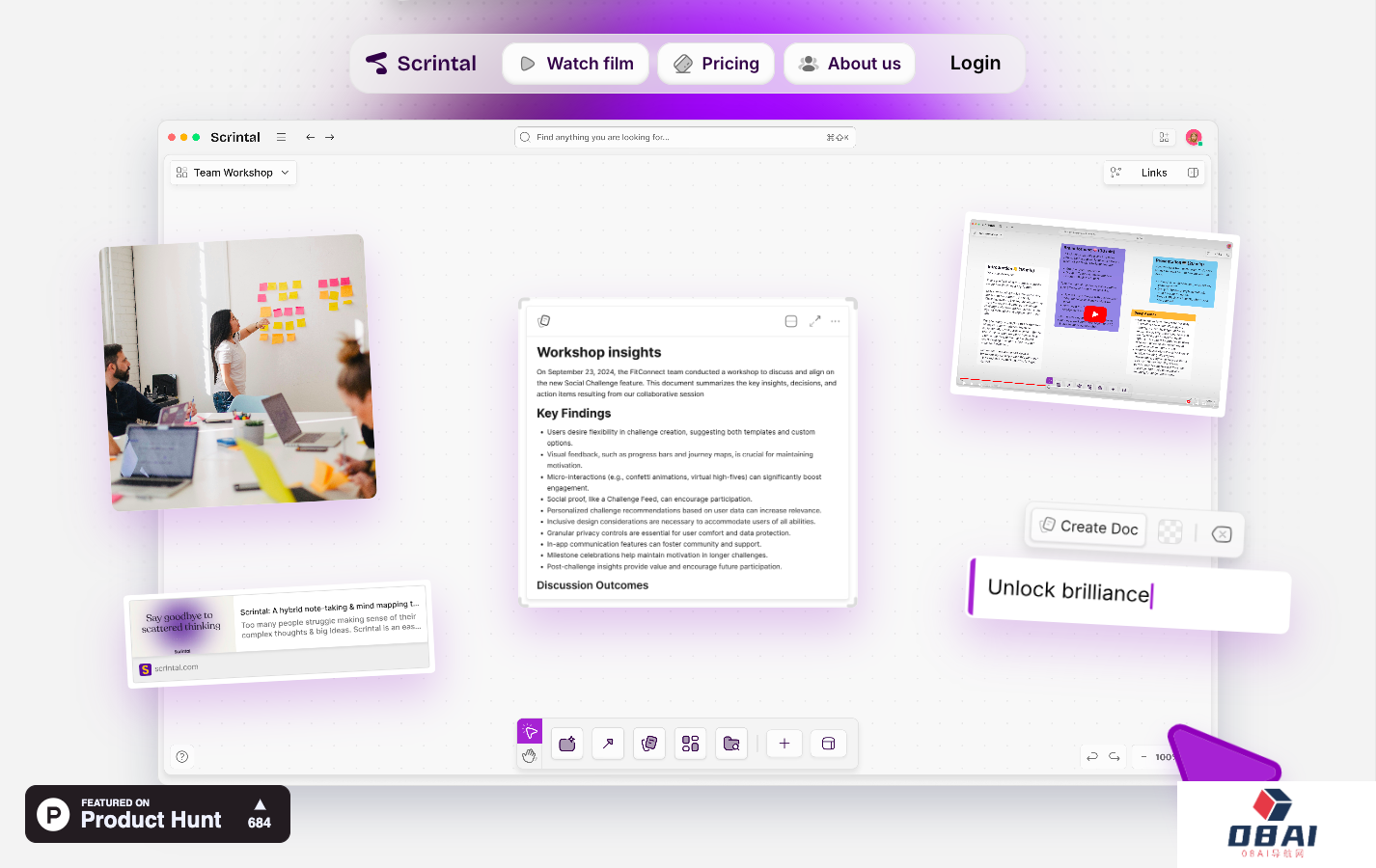Toggle the right side panel next to Links

[x=1193, y=173]
